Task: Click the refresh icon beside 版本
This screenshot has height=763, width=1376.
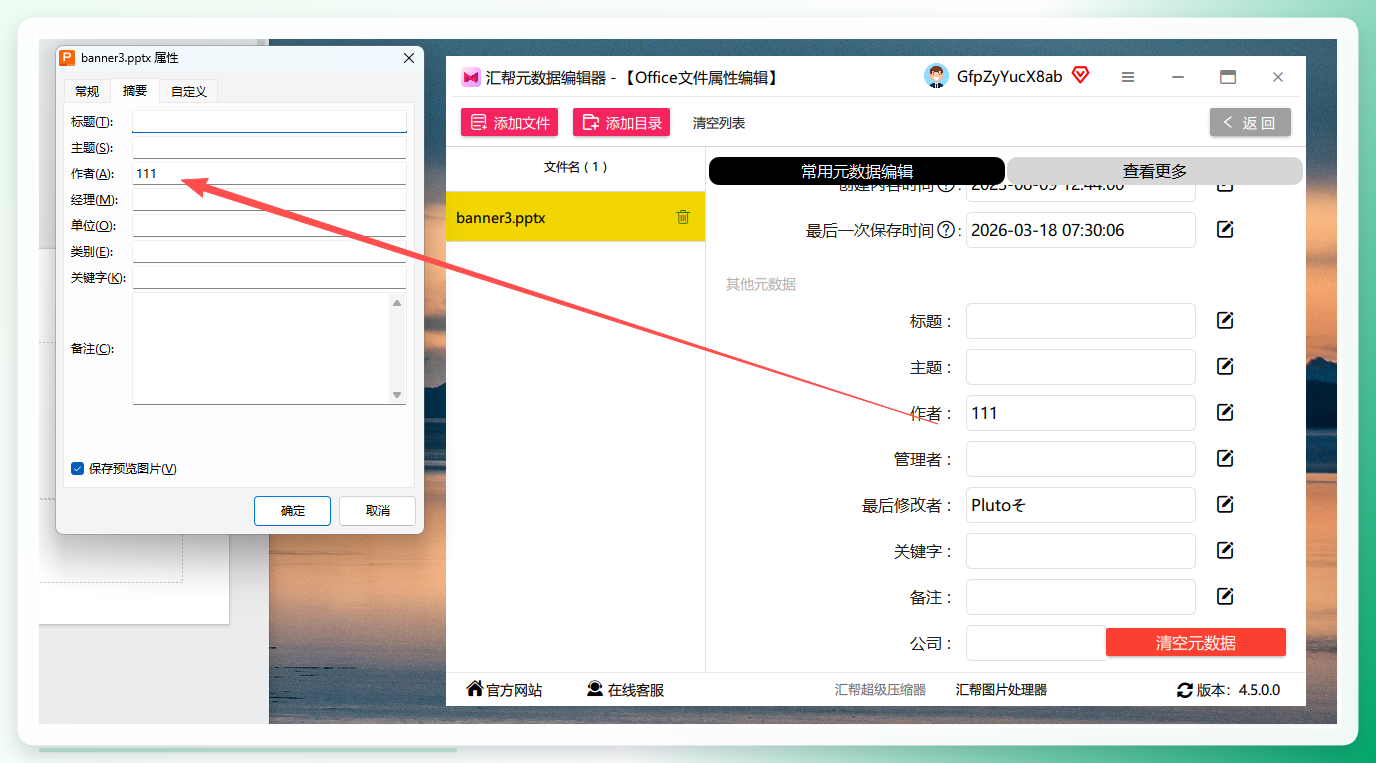Action: [1185, 690]
